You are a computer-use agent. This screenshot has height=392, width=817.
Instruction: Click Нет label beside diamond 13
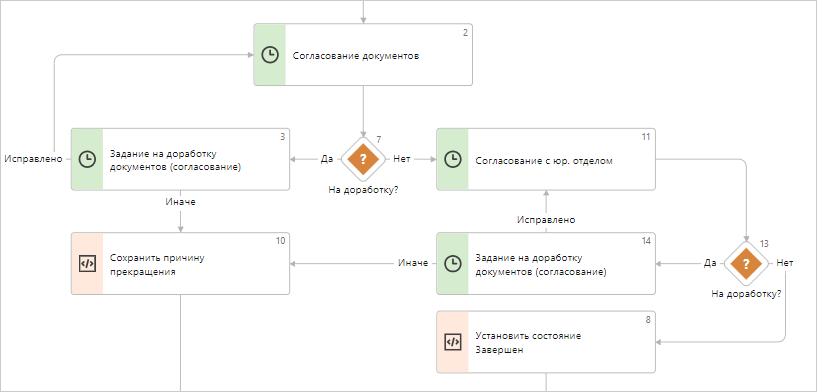(785, 263)
